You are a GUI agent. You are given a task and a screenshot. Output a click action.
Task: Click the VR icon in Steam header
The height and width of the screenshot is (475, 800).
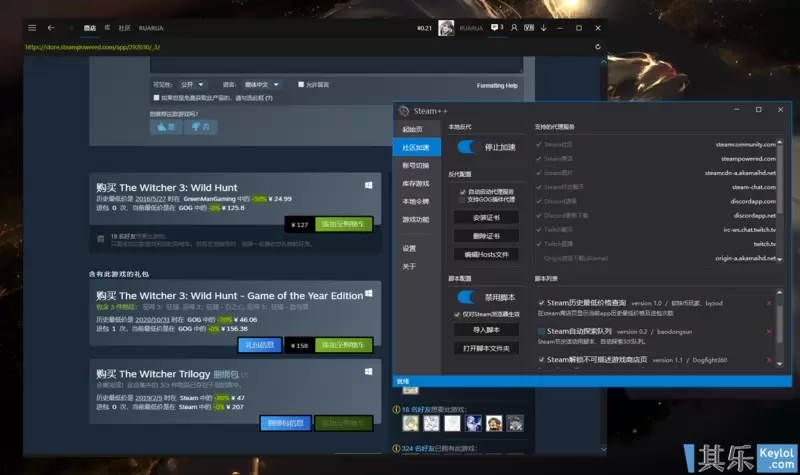[529, 28]
